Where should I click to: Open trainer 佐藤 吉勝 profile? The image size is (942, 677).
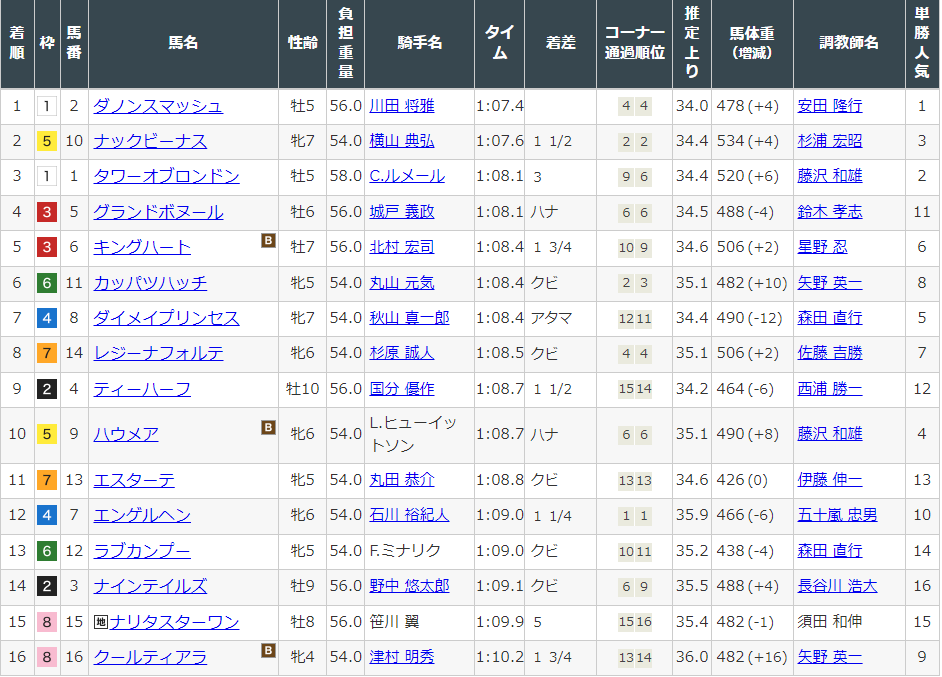[830, 353]
